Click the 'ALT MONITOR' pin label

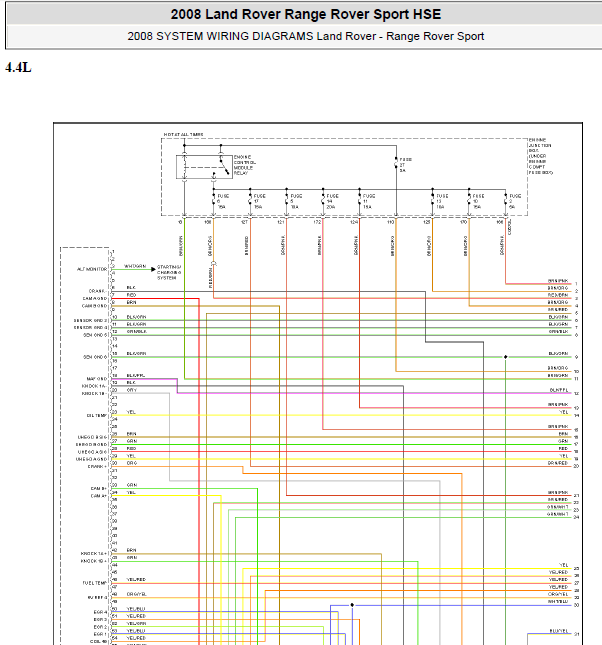(92, 269)
